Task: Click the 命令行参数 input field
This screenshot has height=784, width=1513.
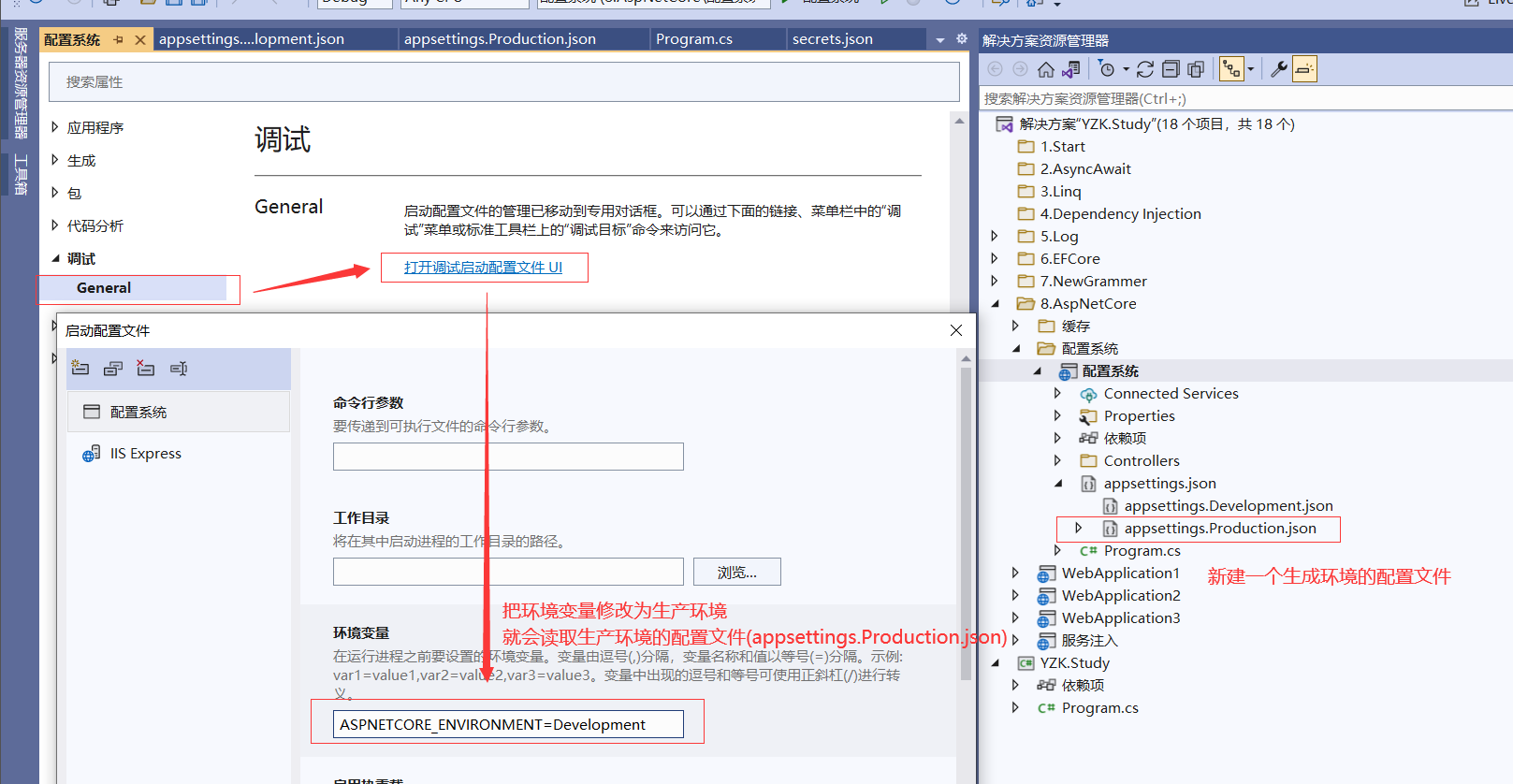Action: coord(508,457)
